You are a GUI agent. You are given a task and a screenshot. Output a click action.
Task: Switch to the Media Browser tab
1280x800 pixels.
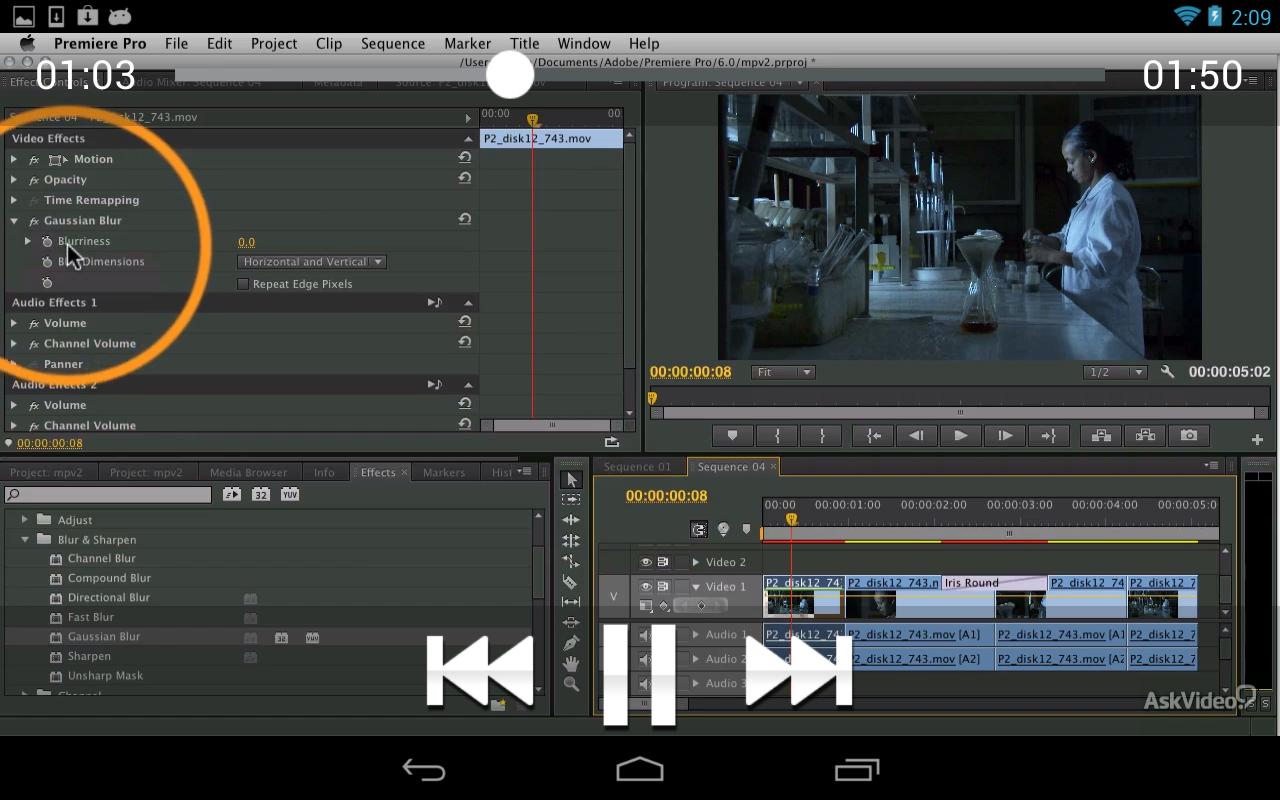(248, 473)
